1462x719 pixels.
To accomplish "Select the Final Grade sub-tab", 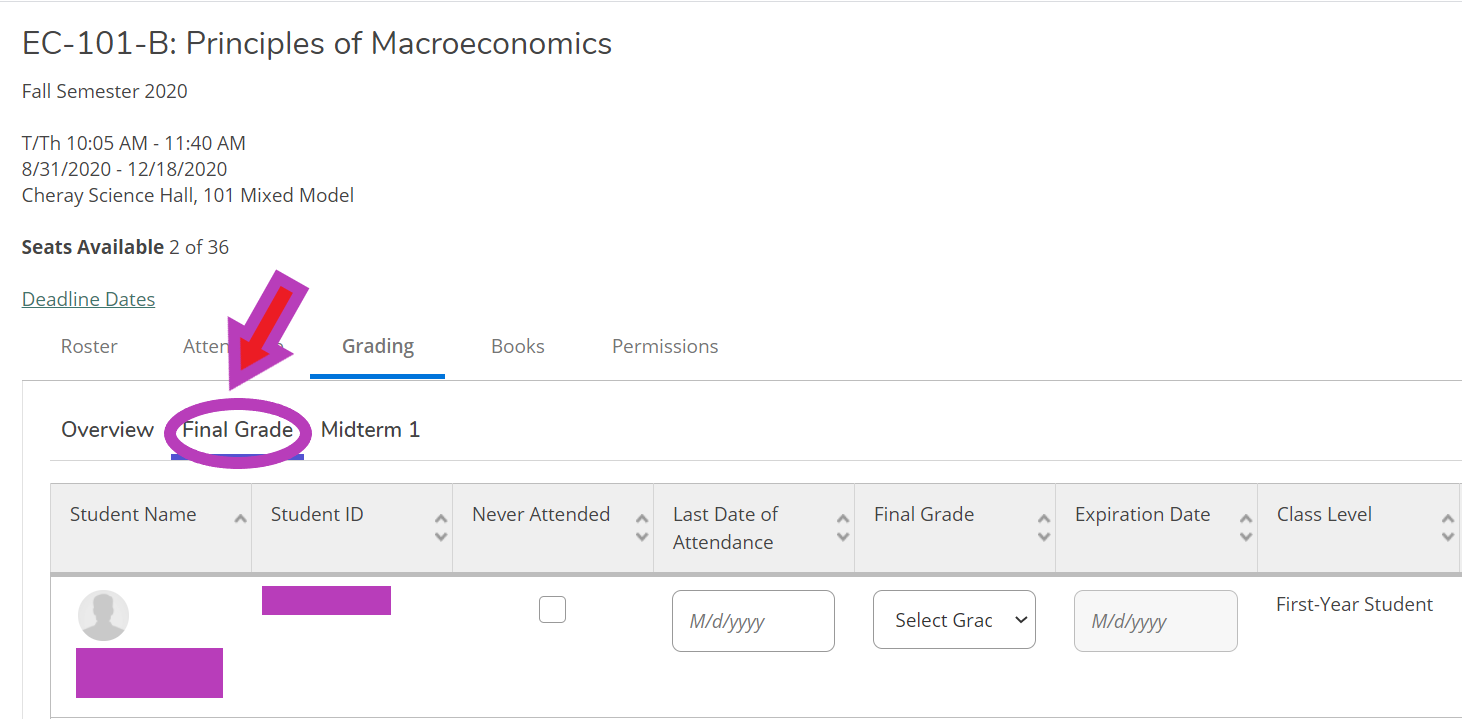I will [237, 430].
